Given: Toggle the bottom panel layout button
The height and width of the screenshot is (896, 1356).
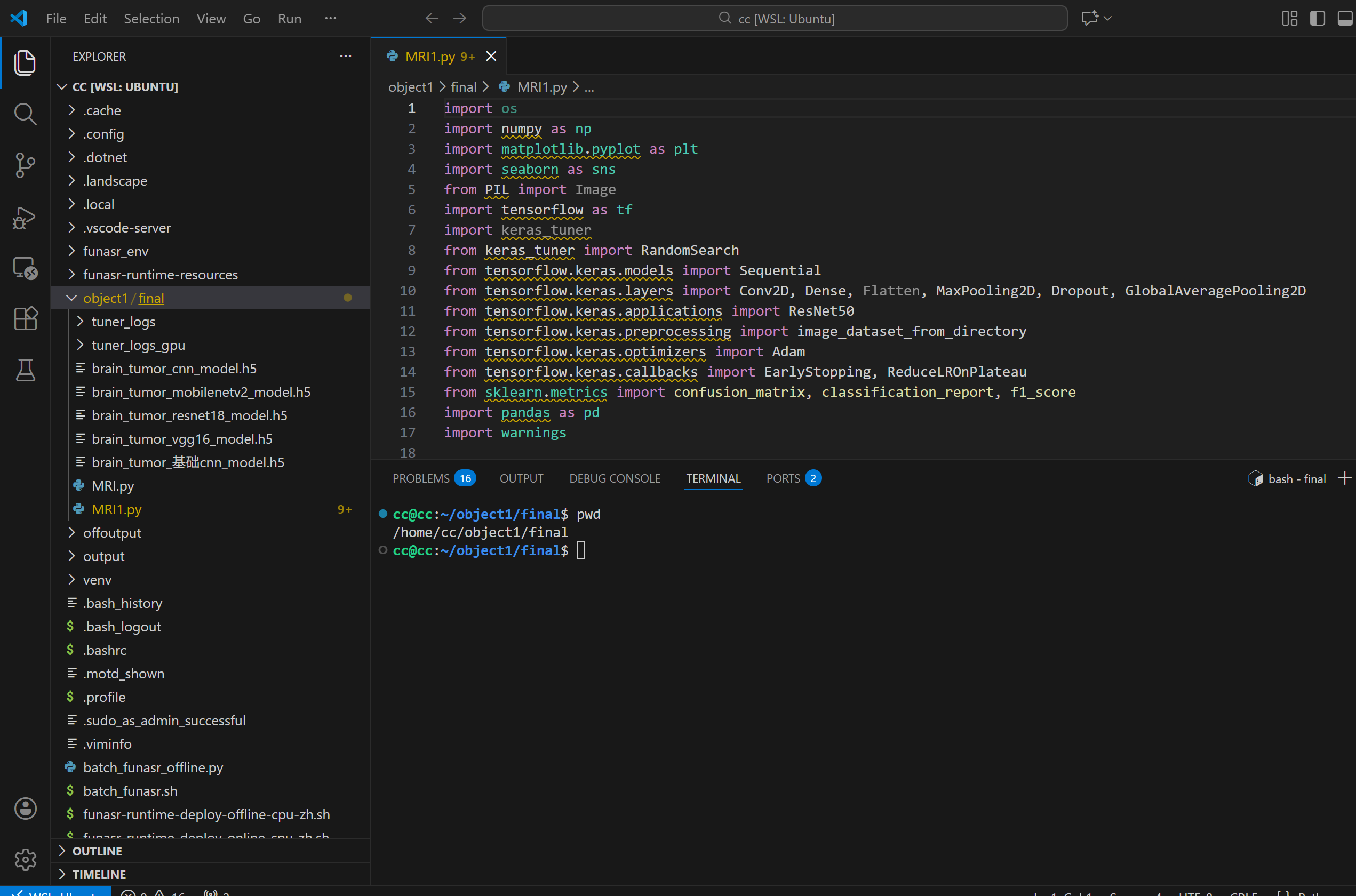Looking at the screenshot, I should coord(1345,18).
